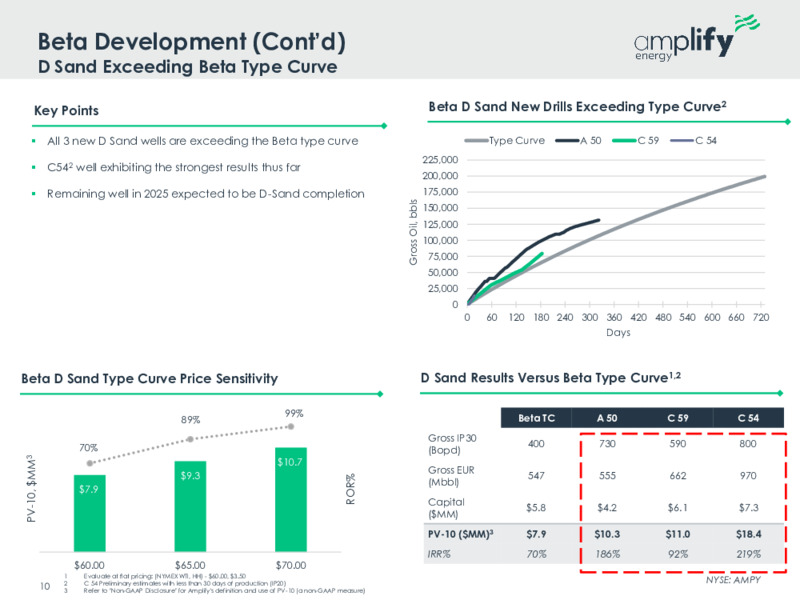Click the "A 50" table column header
Image resolution: width=800 pixels, height=600 pixels.
(607, 418)
